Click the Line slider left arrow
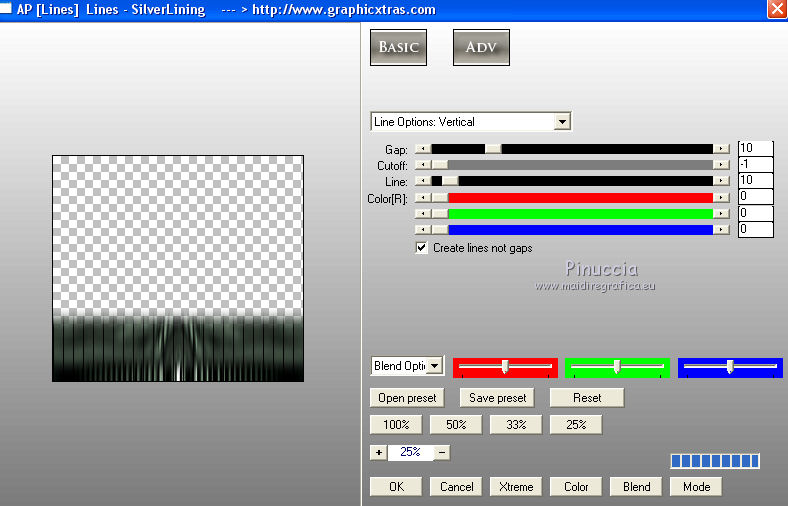The image size is (788, 506). (x=423, y=181)
